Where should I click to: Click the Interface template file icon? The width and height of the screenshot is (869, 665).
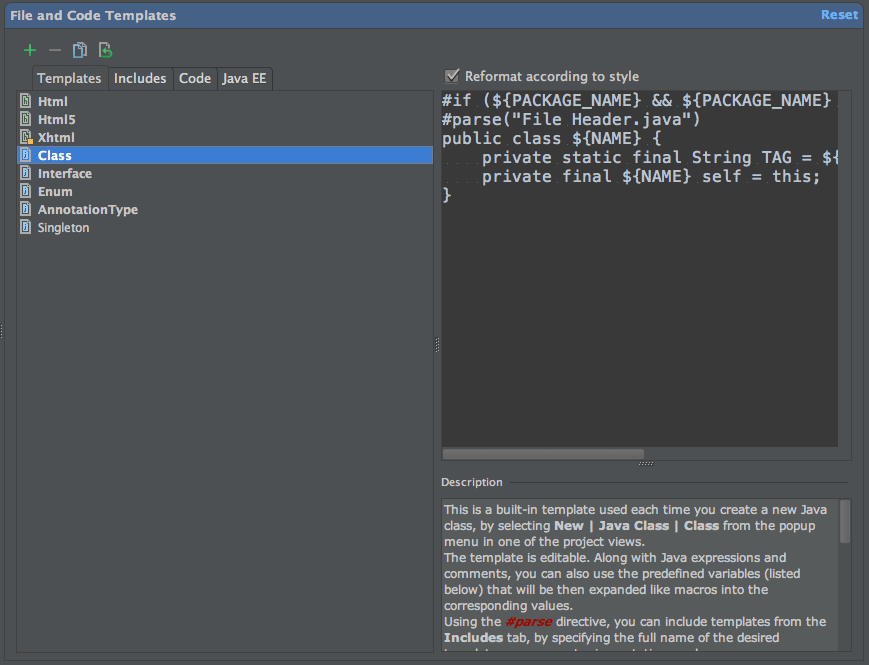(x=25, y=173)
